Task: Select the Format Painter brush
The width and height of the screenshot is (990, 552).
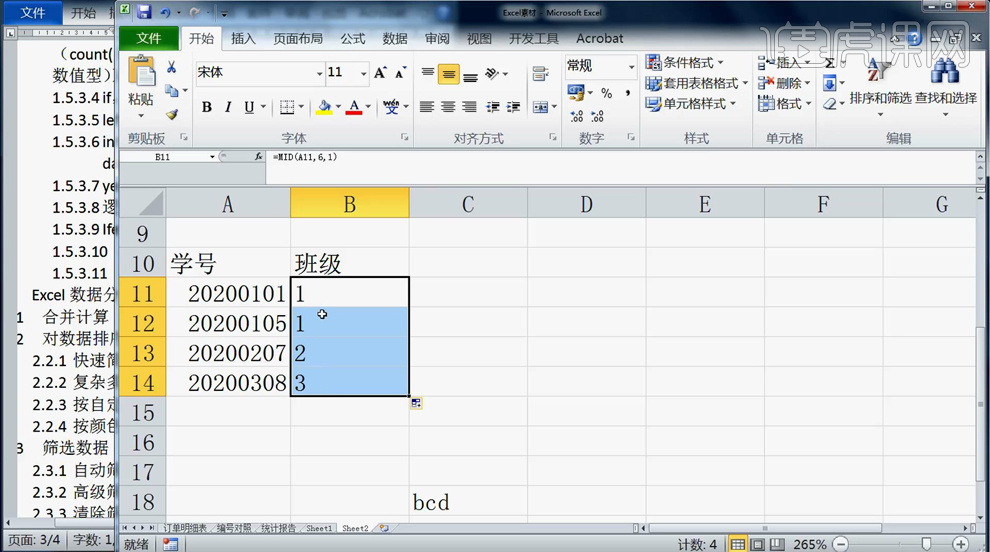Action: click(172, 114)
